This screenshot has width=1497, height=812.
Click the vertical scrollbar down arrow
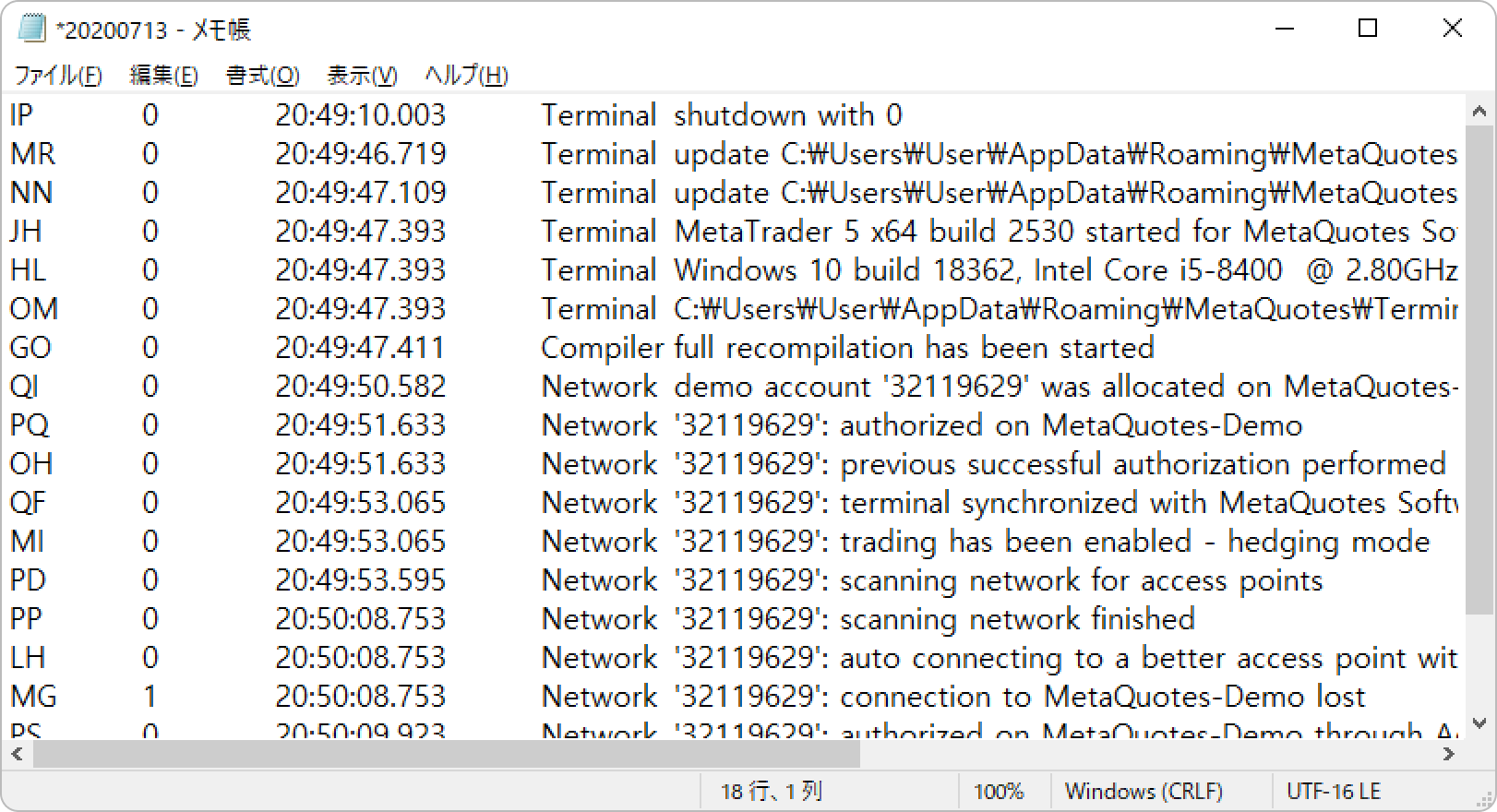pos(1479,723)
